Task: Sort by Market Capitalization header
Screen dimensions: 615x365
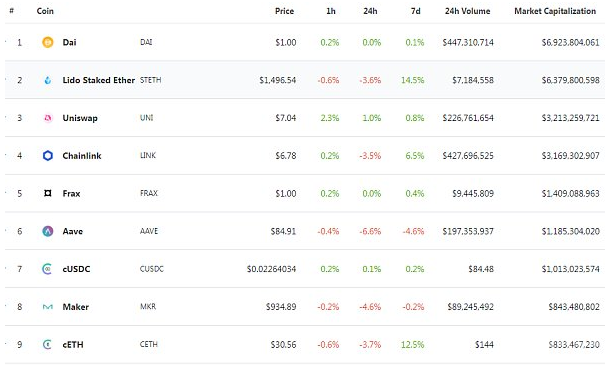Action: point(555,11)
